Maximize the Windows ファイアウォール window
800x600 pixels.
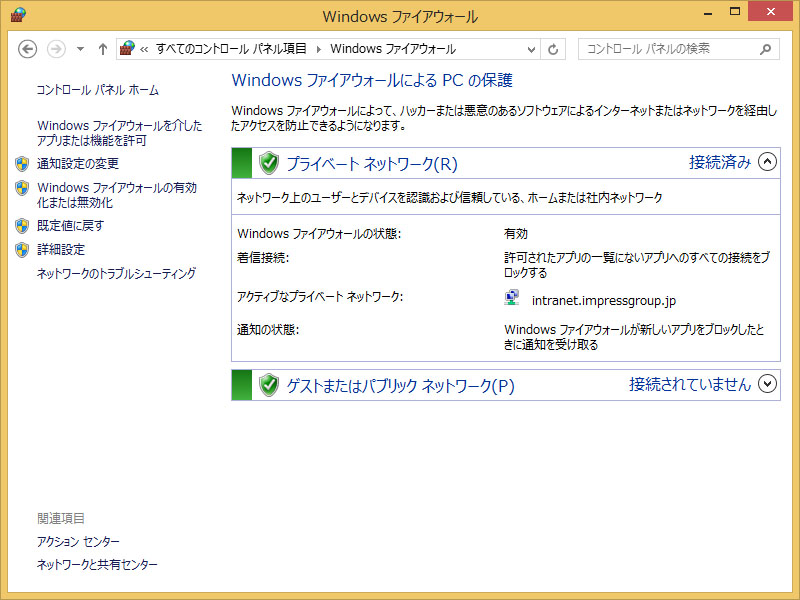[x=735, y=11]
